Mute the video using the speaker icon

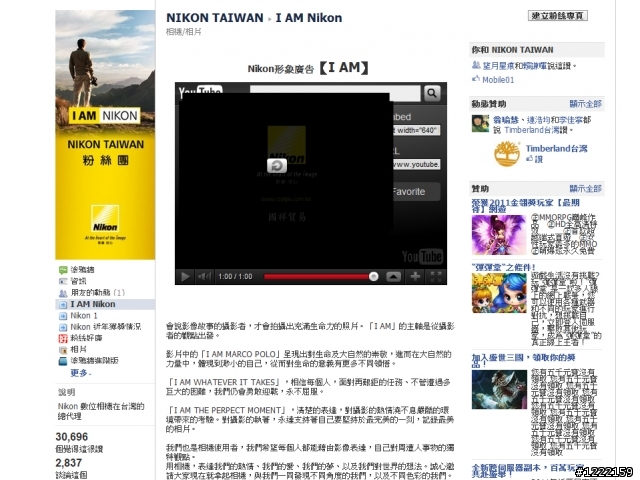[204, 276]
